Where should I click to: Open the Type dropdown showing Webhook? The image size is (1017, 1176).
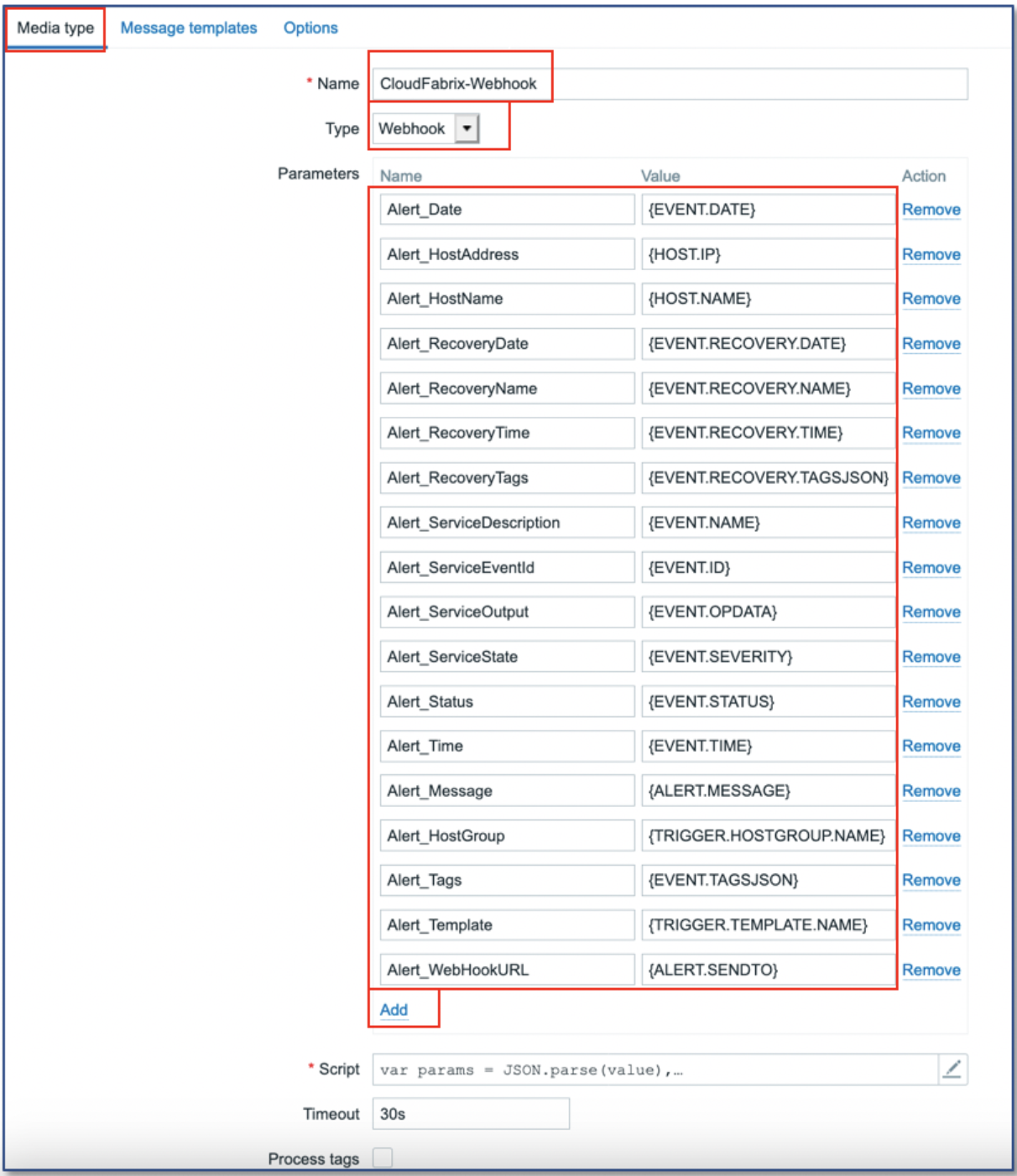point(465,130)
